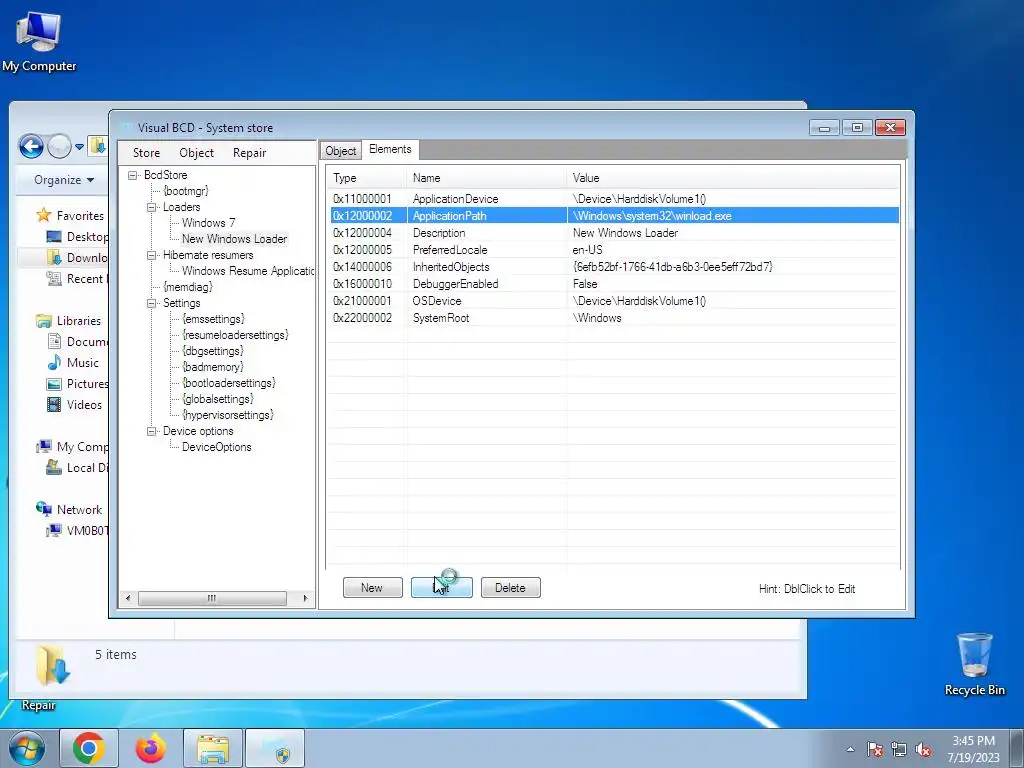
Task: Open the Repair menu
Action: click(x=249, y=153)
